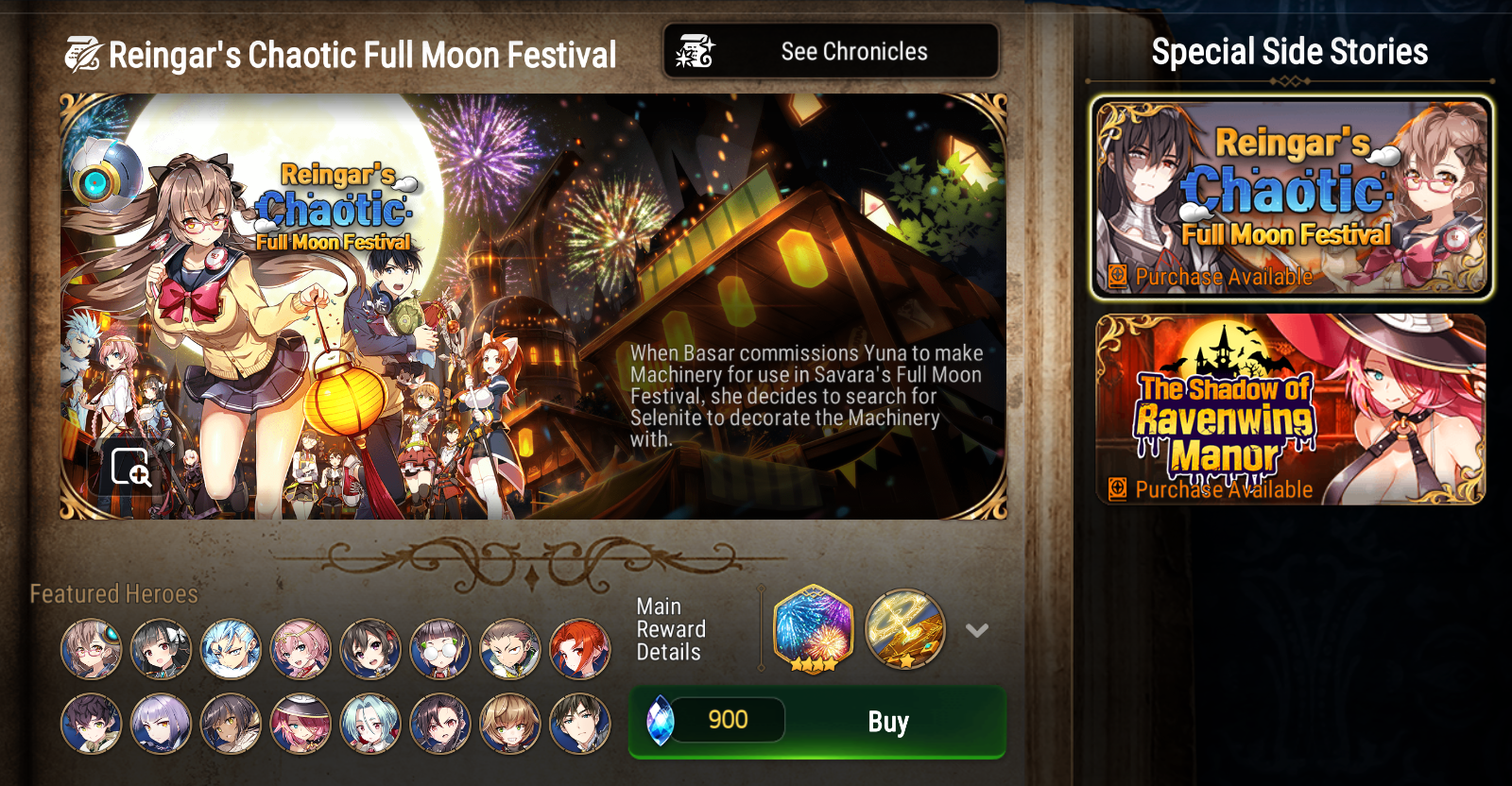Open See Chronicles button
Screen dimensions: 1512x786
pos(832,52)
